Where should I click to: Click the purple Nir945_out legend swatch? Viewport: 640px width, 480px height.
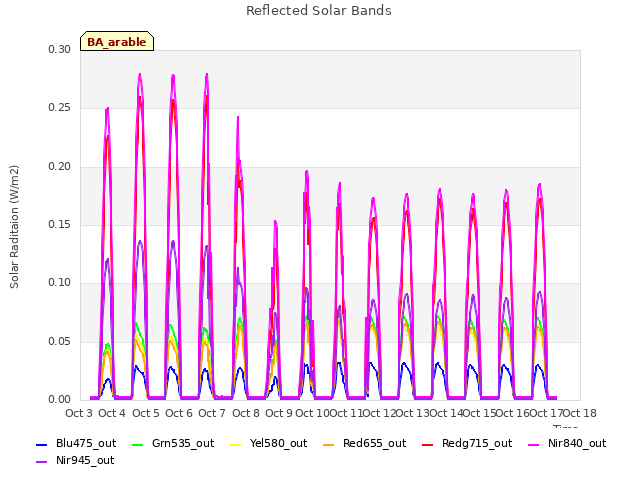point(42,462)
